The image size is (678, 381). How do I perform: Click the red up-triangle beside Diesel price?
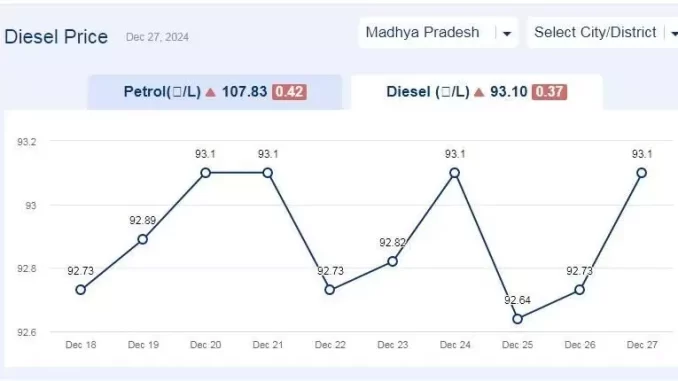pos(479,92)
